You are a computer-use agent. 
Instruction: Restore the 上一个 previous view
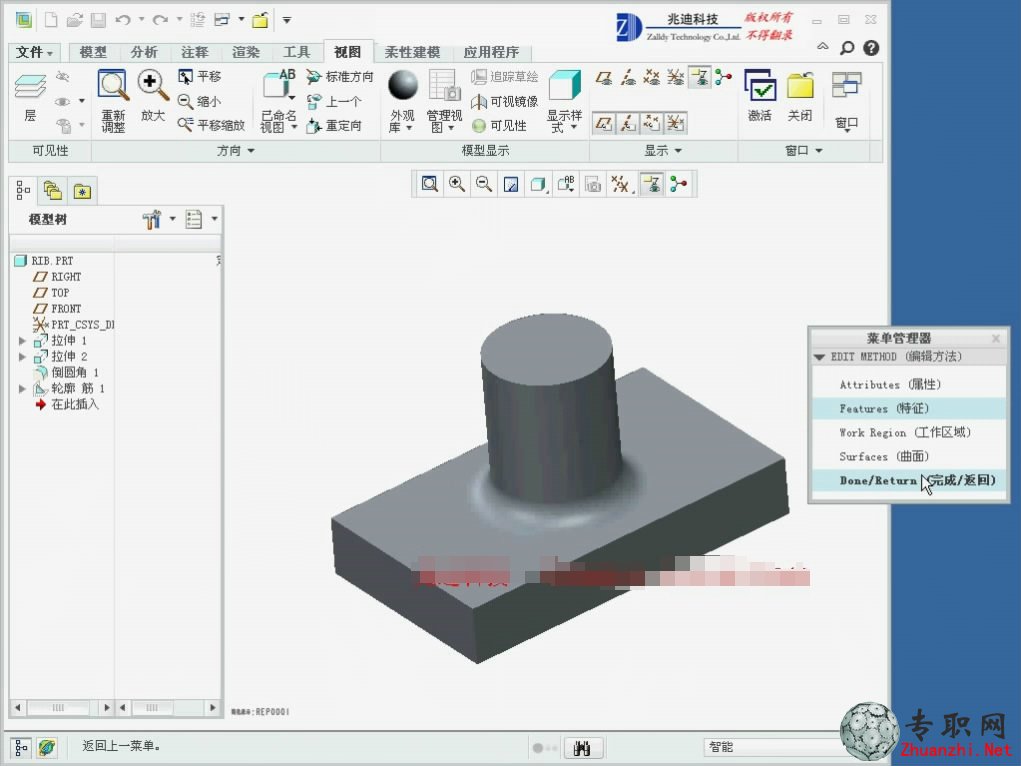333,101
